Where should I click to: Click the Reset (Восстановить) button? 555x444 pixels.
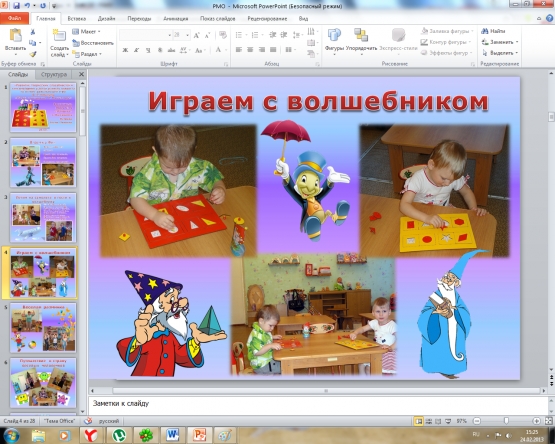(x=93, y=43)
